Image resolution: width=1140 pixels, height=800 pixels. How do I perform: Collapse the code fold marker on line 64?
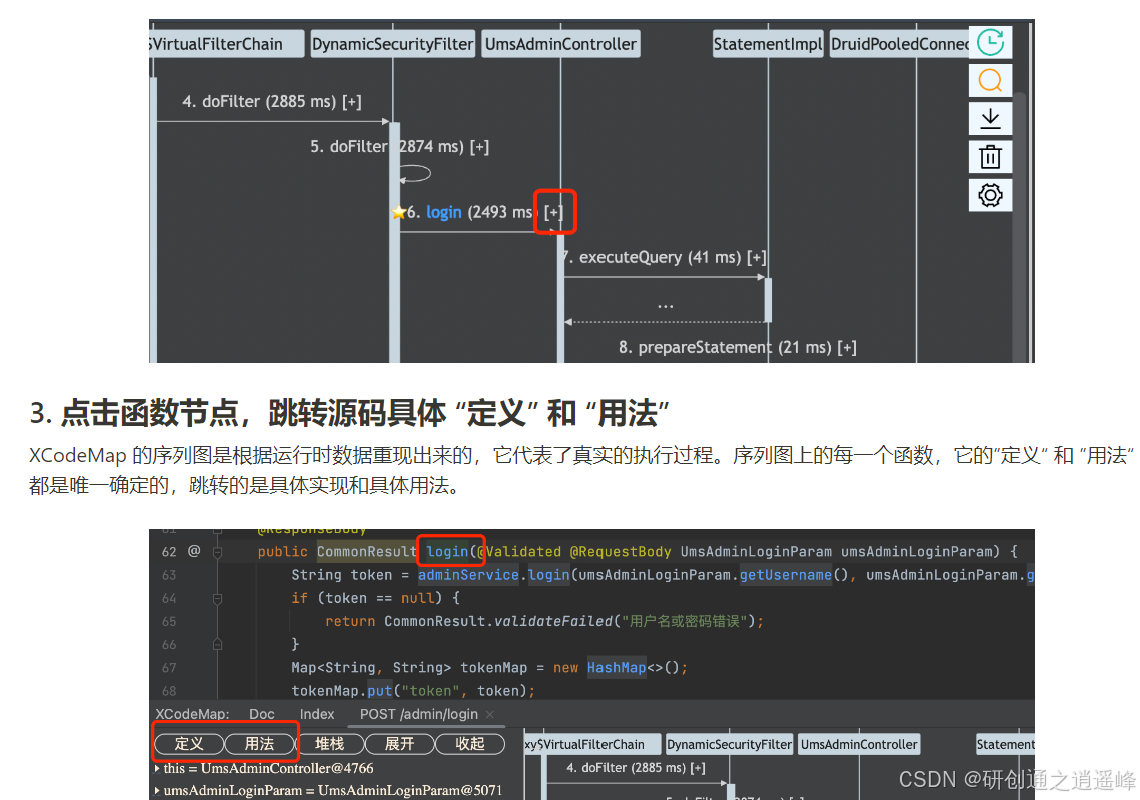217,599
